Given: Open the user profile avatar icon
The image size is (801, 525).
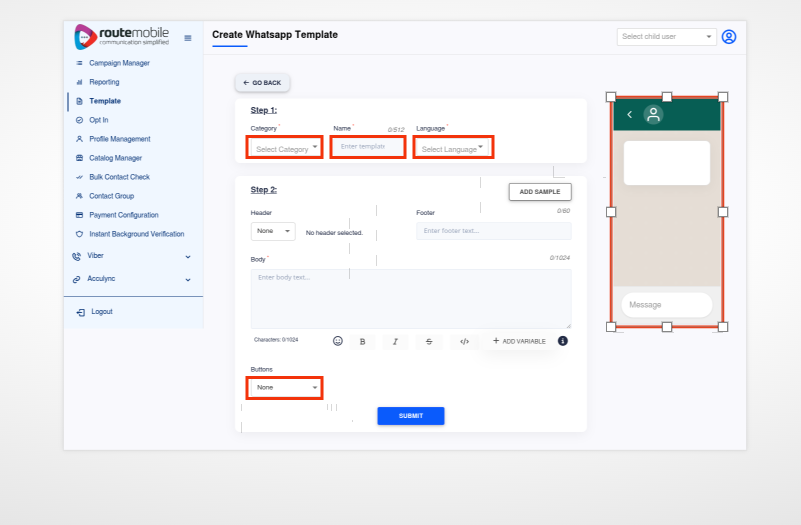Looking at the screenshot, I should [x=729, y=37].
